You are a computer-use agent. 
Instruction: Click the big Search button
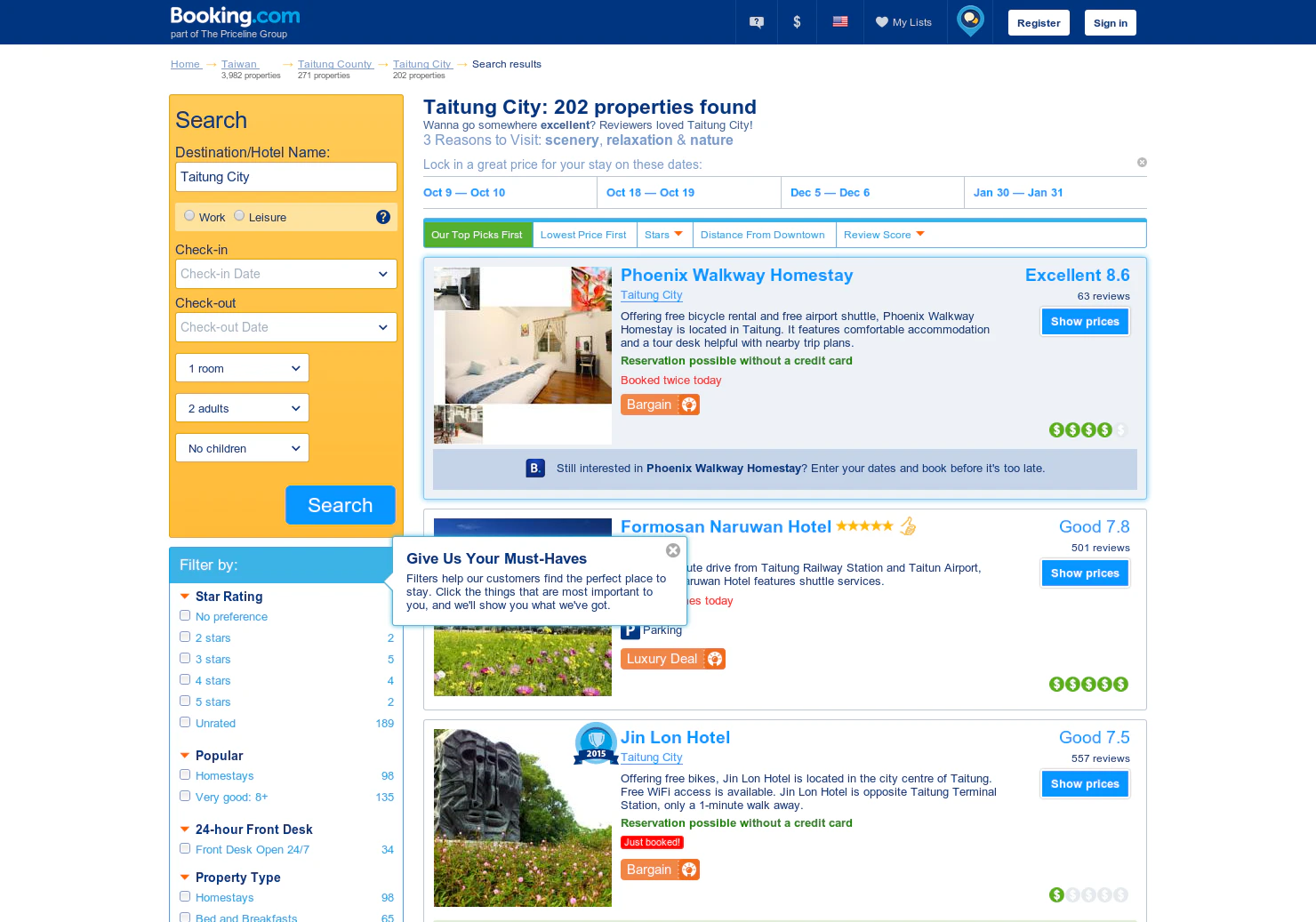click(x=341, y=505)
